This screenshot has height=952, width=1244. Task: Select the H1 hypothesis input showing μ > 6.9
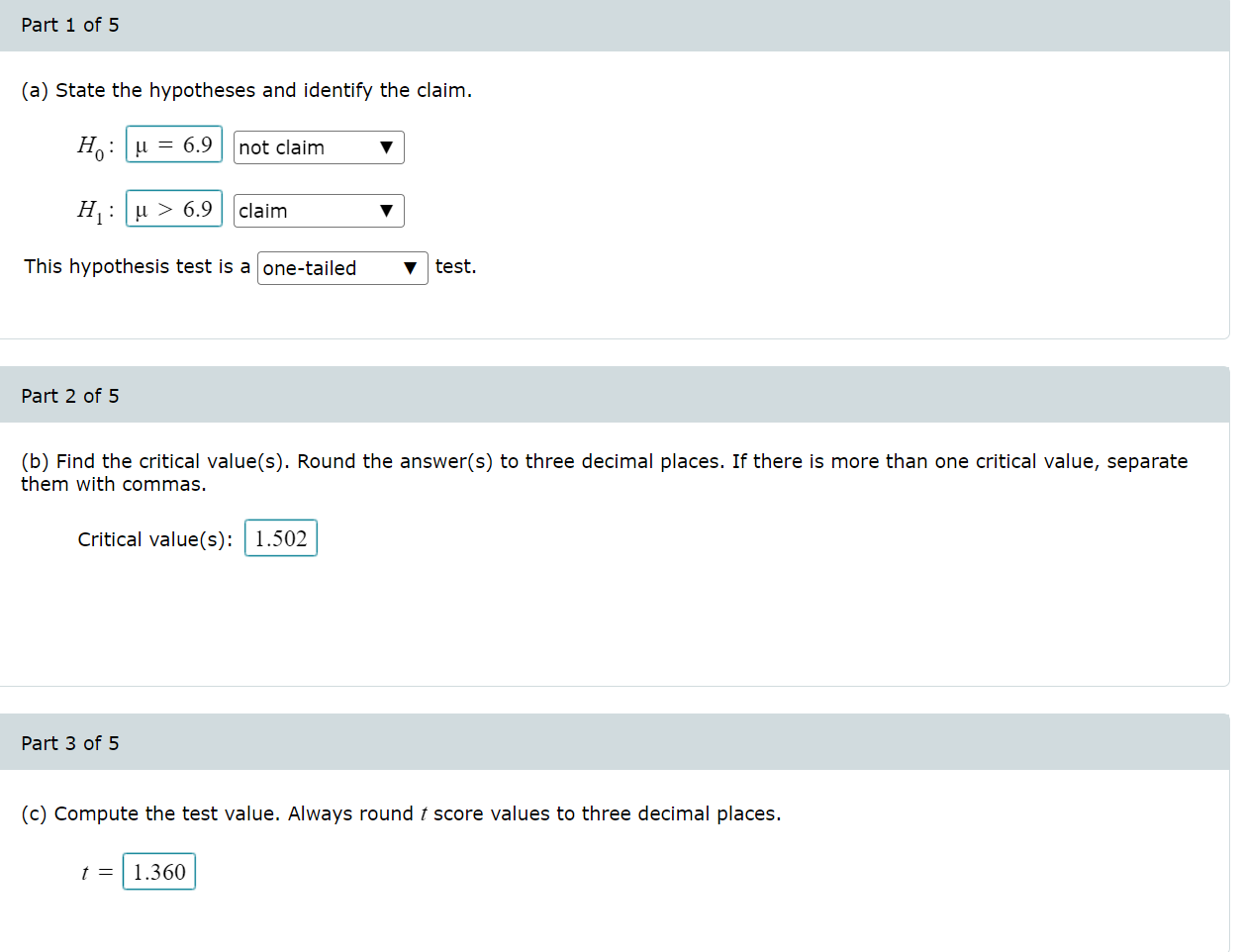pyautogui.click(x=173, y=209)
